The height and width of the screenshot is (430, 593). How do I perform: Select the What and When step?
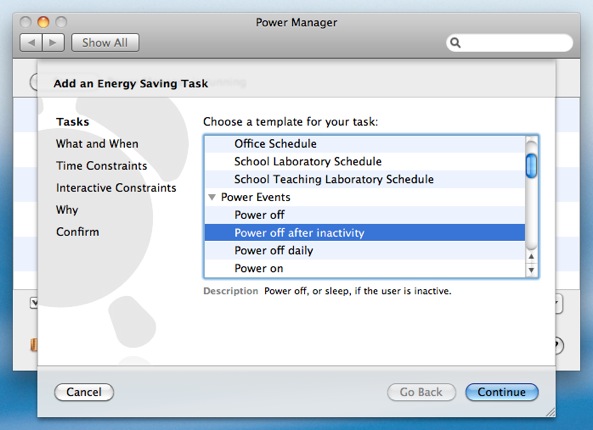coord(97,144)
